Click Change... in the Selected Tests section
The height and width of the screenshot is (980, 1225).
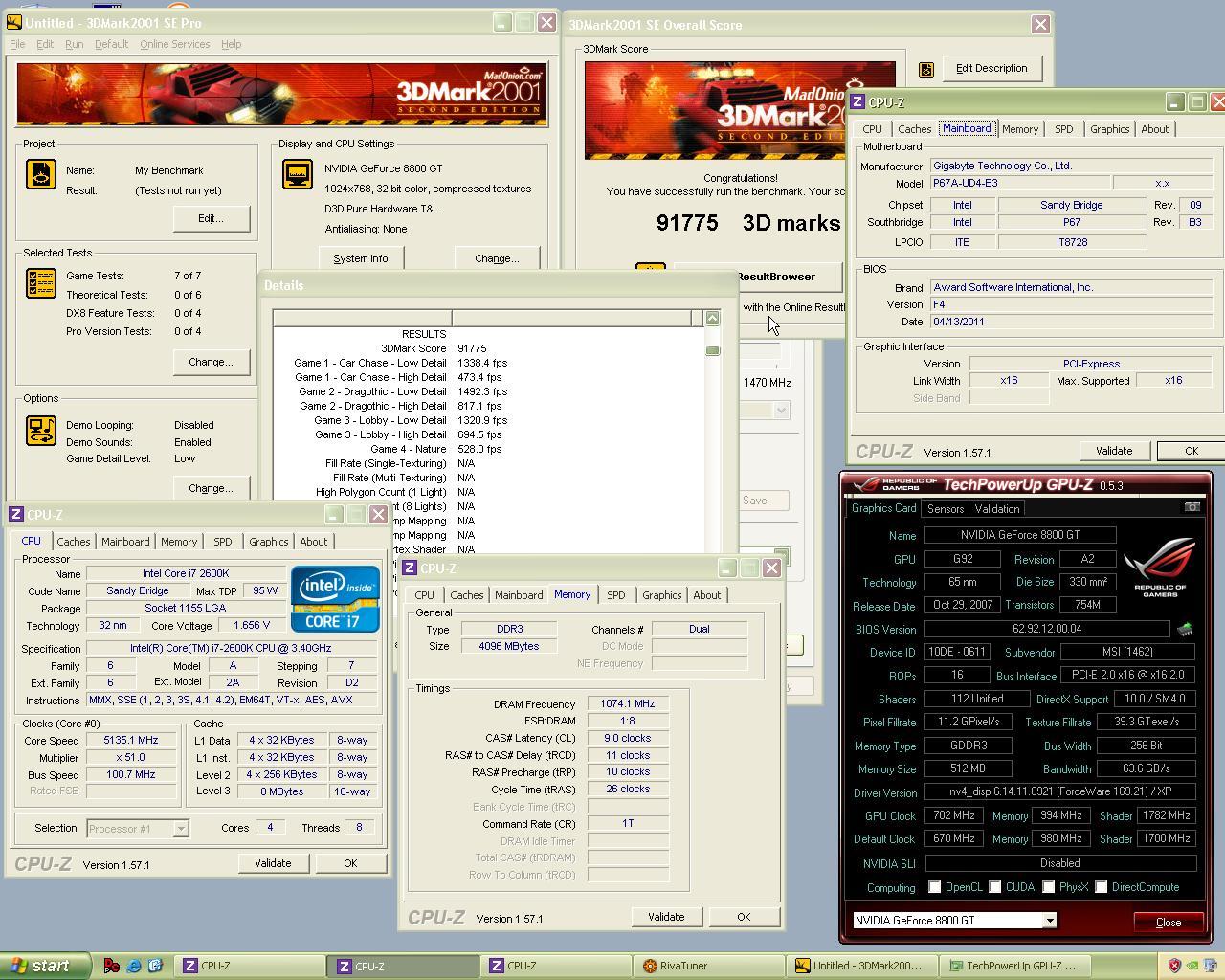coord(211,362)
